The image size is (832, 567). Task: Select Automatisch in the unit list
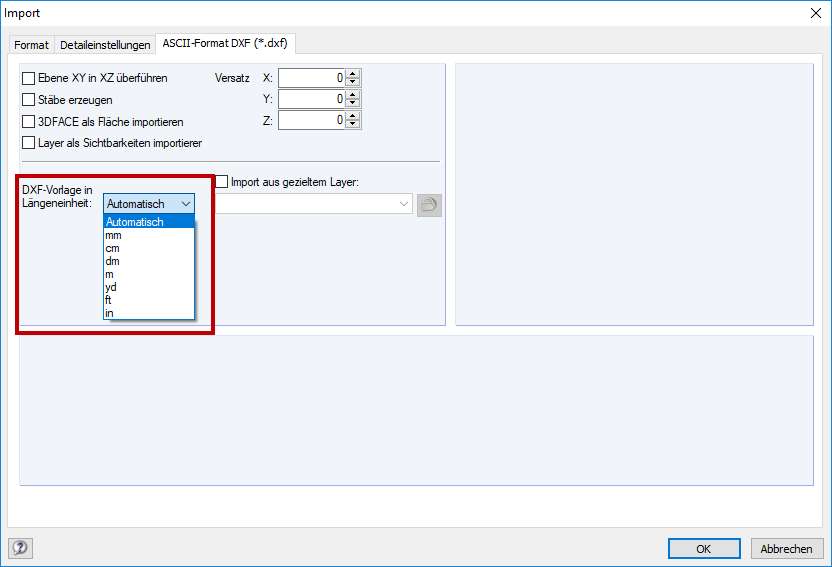point(149,222)
